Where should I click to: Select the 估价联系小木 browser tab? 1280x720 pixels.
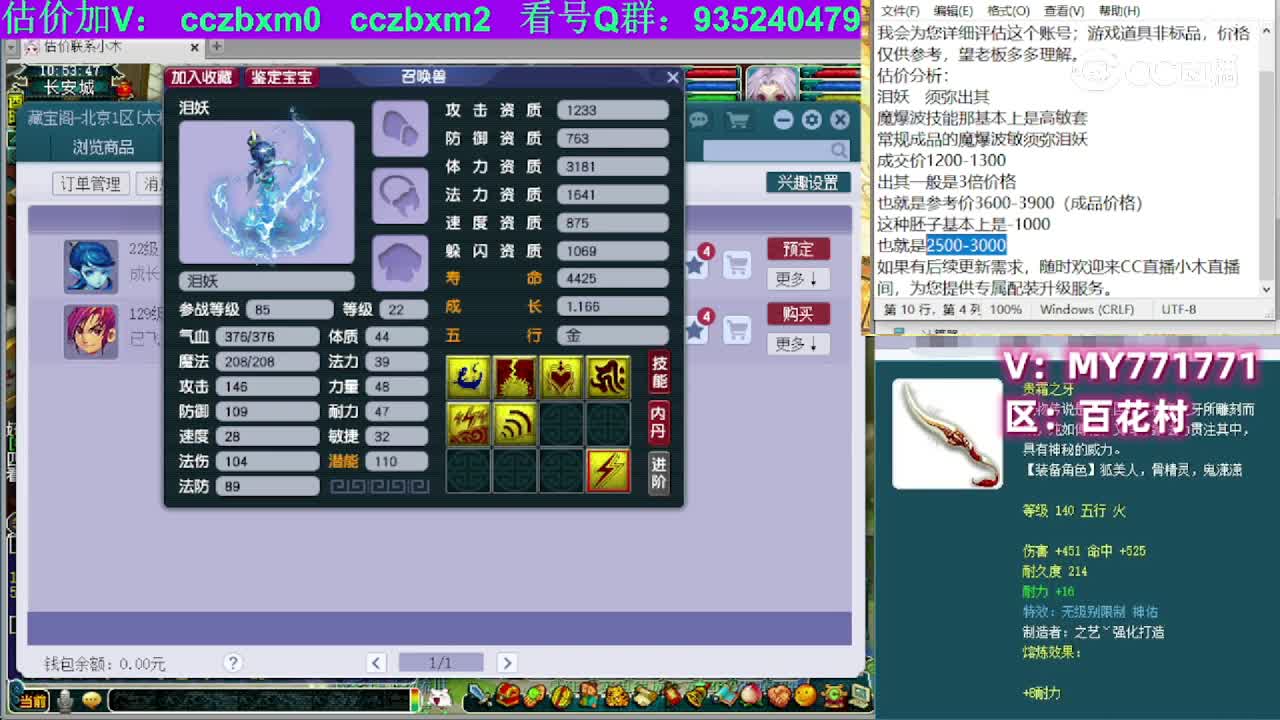111,47
